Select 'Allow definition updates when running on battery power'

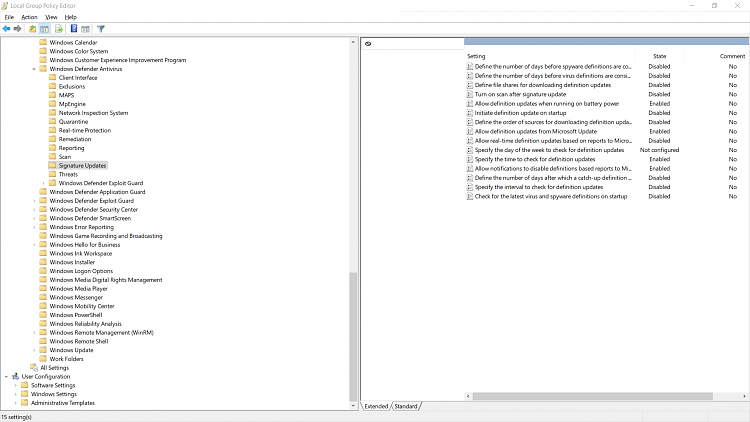547,103
